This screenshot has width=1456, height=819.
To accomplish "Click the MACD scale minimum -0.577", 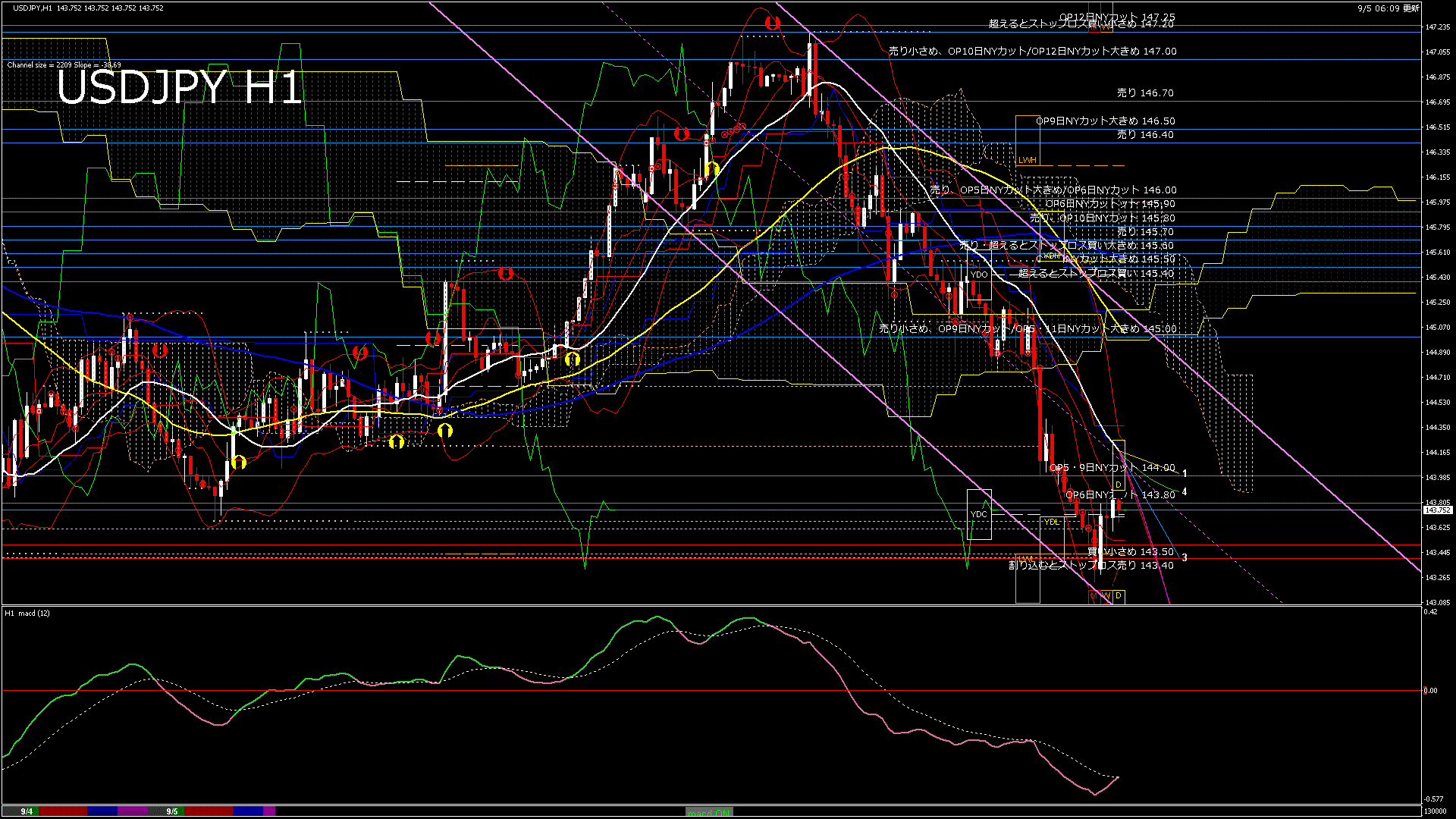I will tap(1433, 799).
